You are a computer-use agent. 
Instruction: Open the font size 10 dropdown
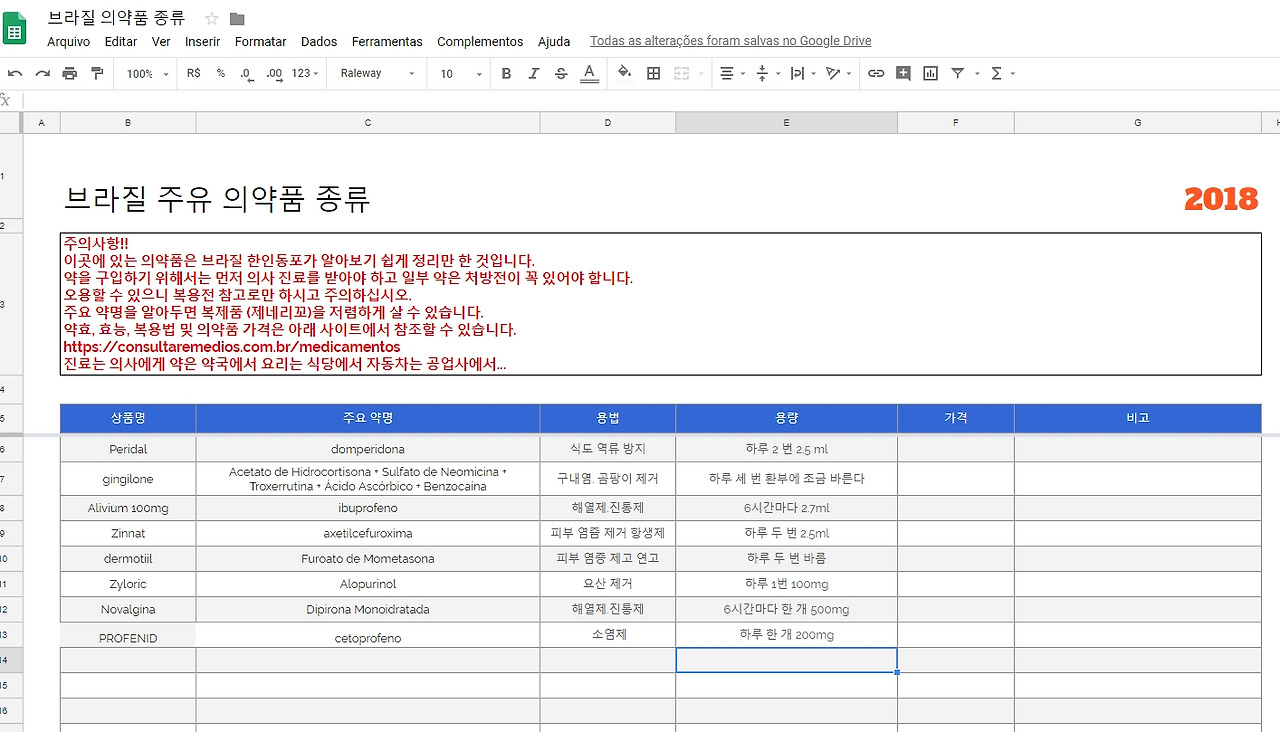(461, 73)
